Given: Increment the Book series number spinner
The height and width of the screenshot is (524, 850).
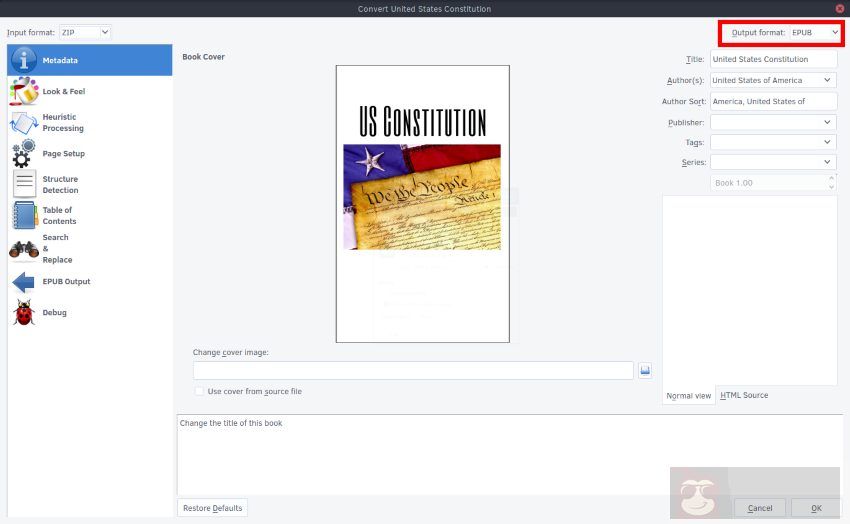Looking at the screenshot, I should [832, 179].
